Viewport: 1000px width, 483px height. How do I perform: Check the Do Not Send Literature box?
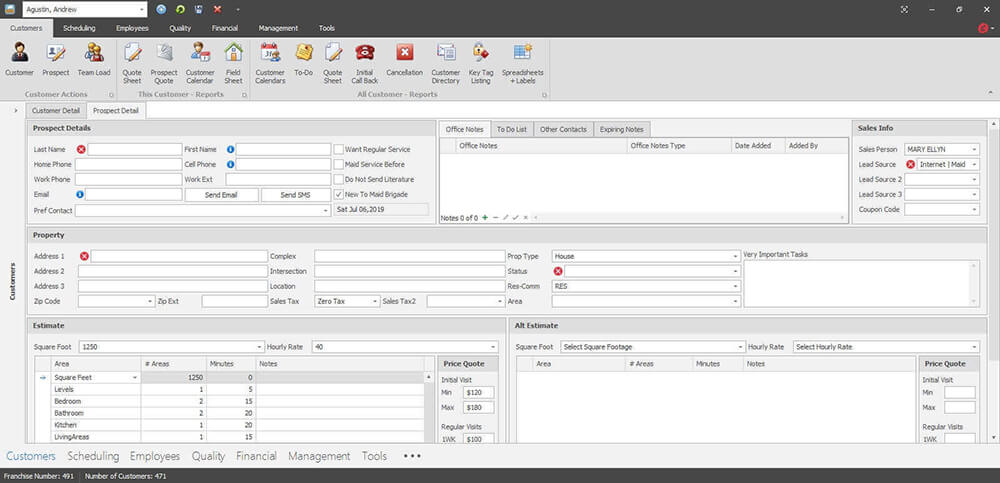point(338,179)
